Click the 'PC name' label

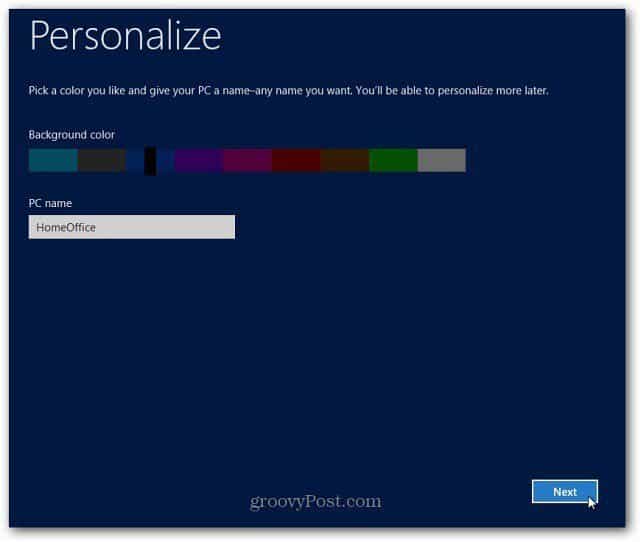(50, 203)
